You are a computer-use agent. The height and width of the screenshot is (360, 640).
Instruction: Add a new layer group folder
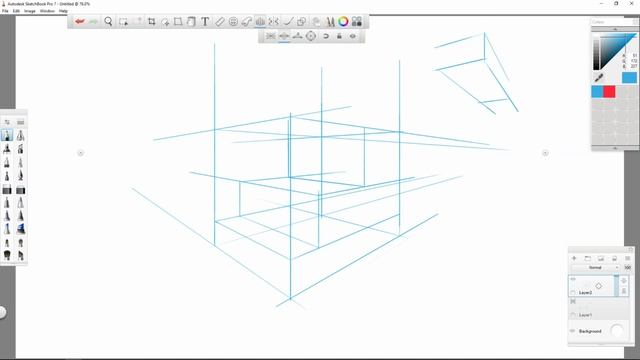point(588,258)
